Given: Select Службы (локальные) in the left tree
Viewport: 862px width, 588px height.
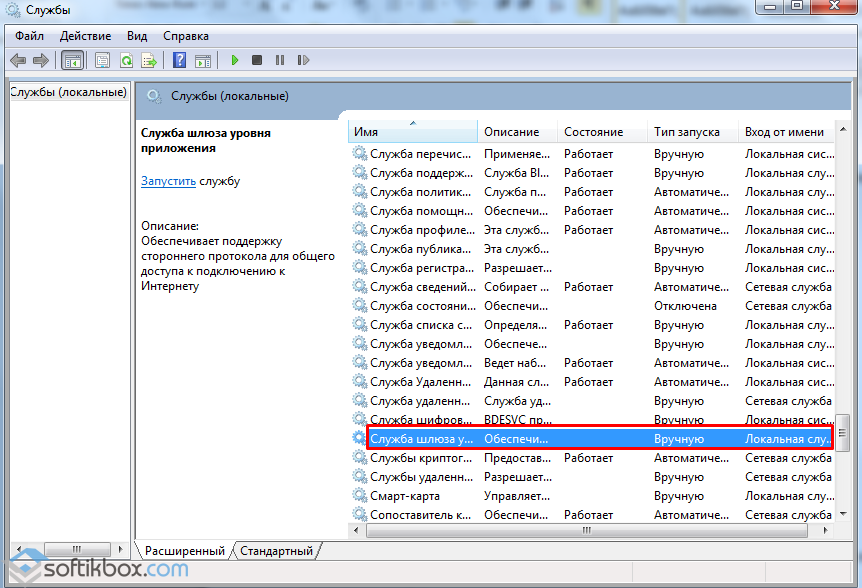Looking at the screenshot, I should pos(68,93).
